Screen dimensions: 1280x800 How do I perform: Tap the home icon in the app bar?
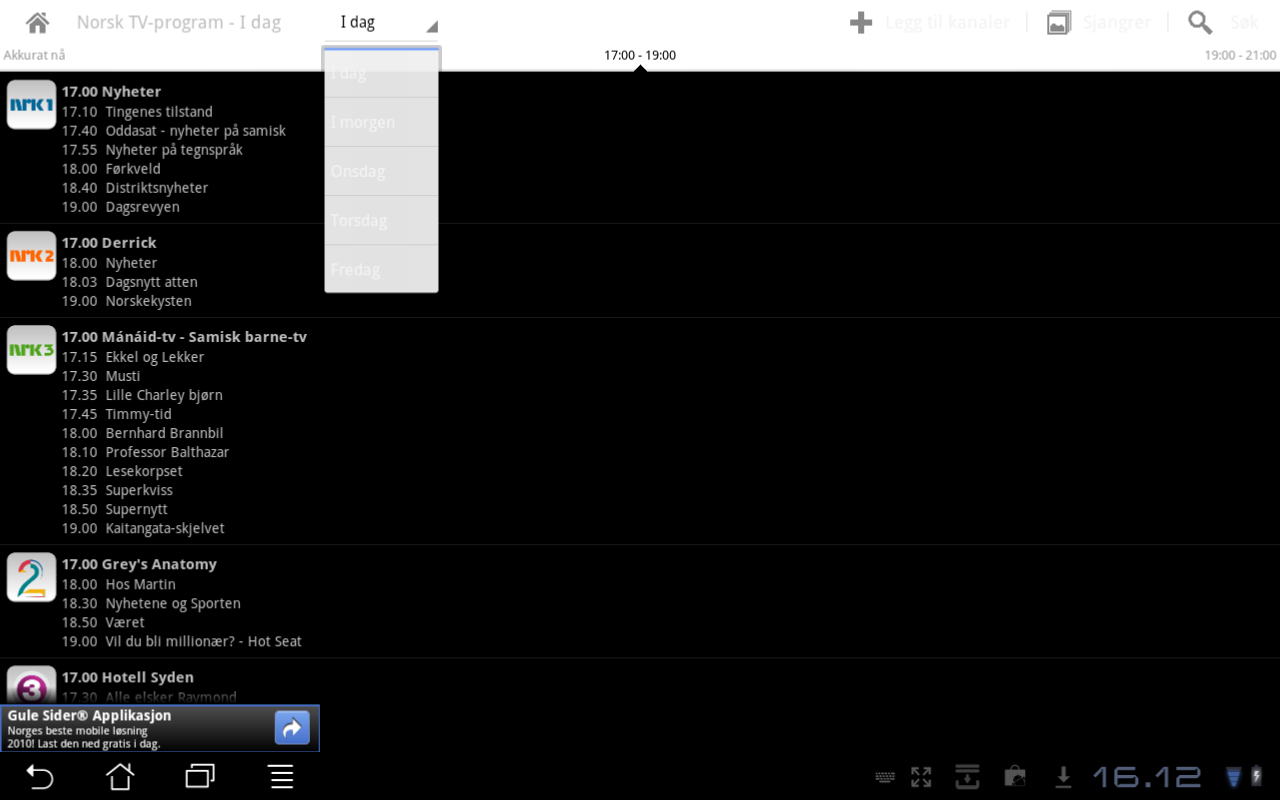[x=38, y=22]
